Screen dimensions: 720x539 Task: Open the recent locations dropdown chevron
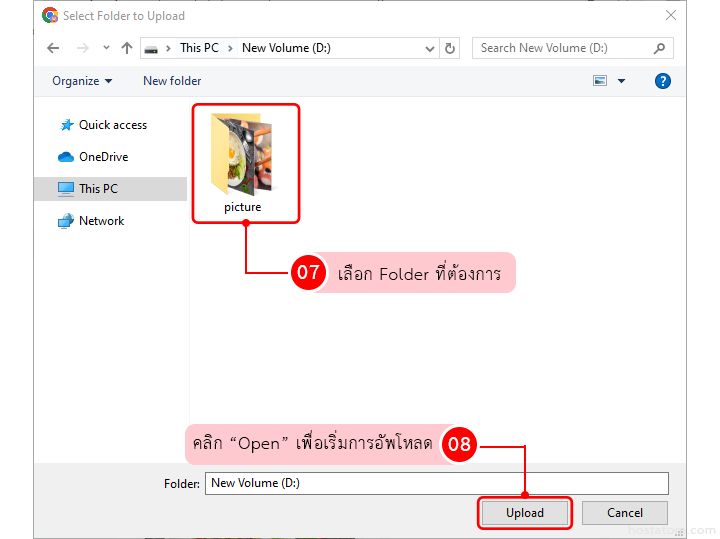click(x=107, y=48)
